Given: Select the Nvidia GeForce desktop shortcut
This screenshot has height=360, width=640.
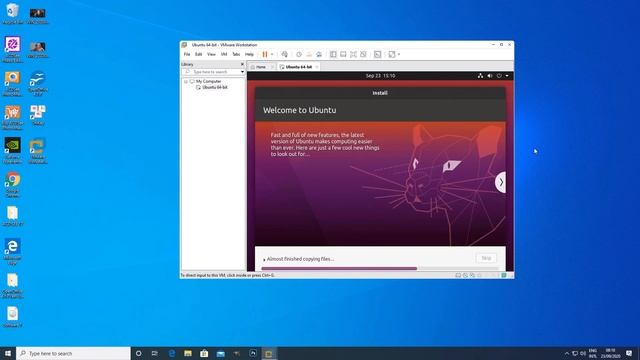Looking at the screenshot, I should pyautogui.click(x=13, y=151).
